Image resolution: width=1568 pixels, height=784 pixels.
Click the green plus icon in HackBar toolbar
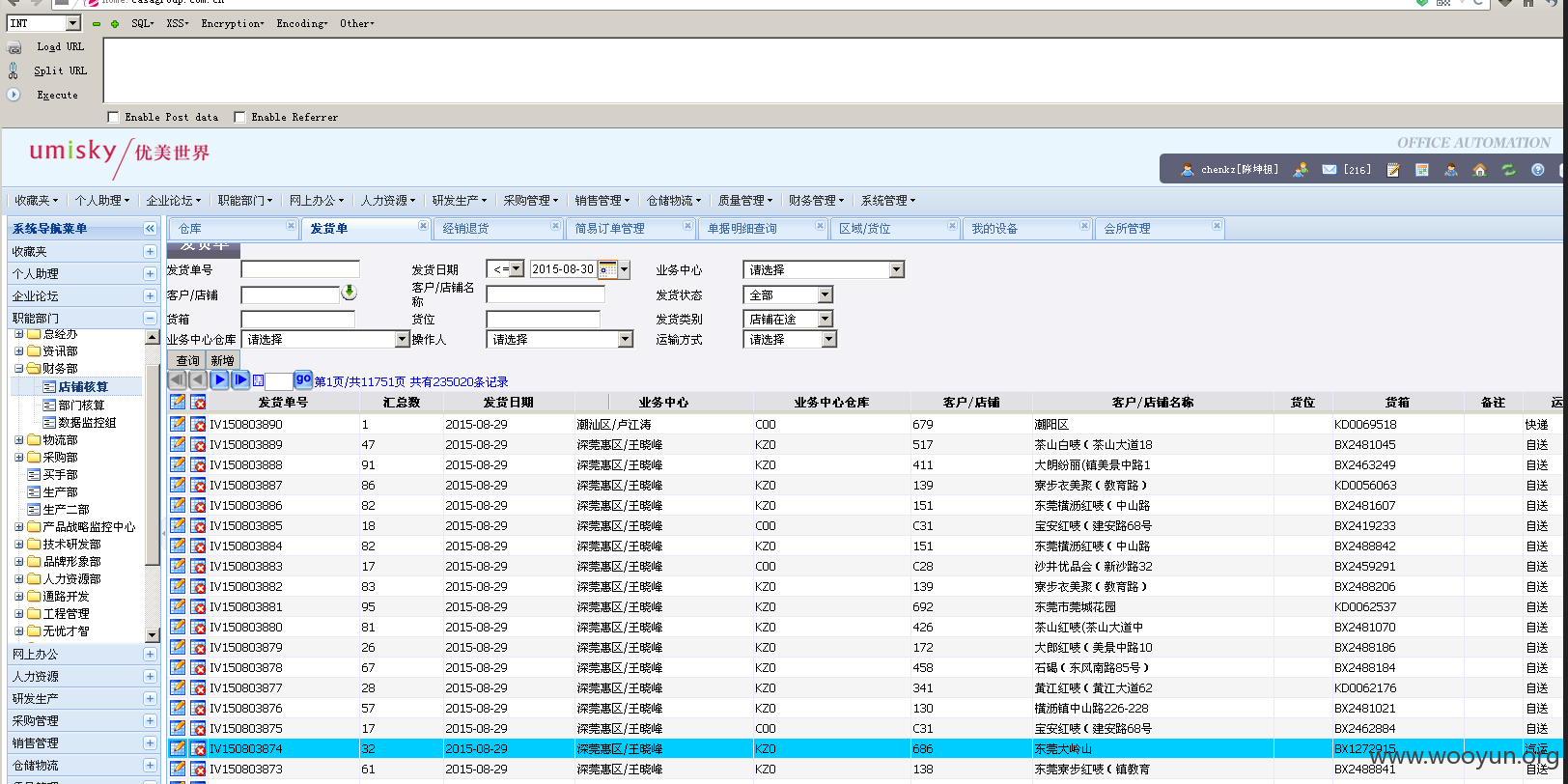pyautogui.click(x=115, y=23)
